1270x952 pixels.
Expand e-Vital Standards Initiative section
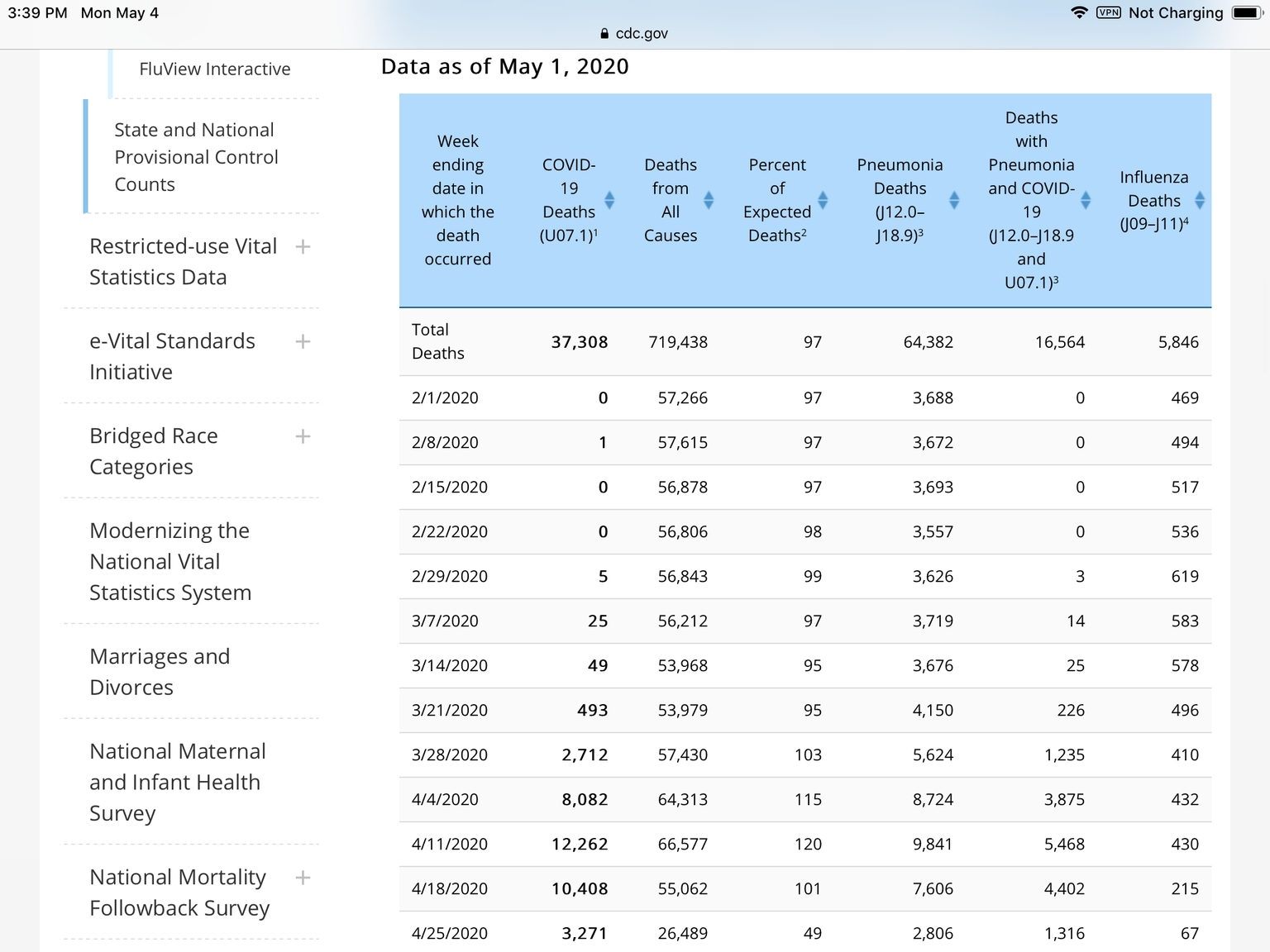[x=303, y=341]
